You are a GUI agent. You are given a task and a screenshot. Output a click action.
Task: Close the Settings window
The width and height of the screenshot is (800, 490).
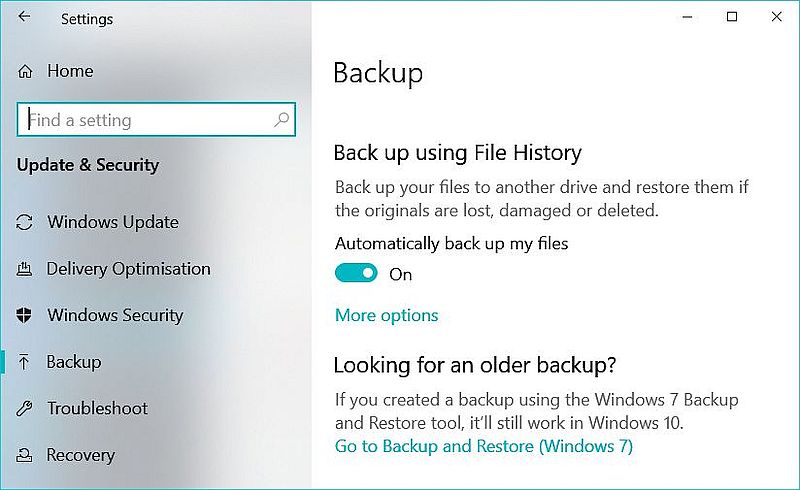(777, 17)
